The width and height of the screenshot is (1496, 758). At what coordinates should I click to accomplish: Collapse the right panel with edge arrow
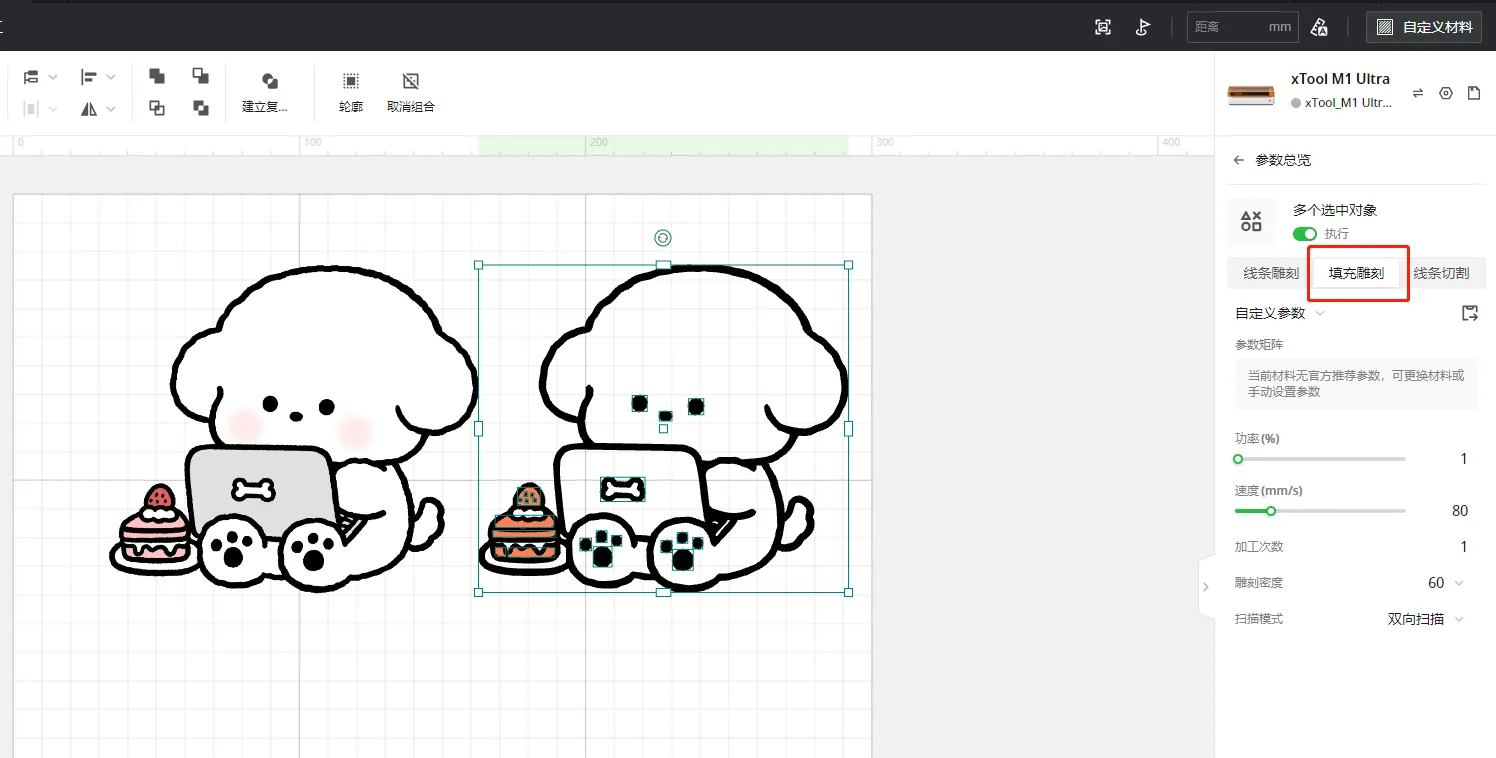pos(1205,587)
